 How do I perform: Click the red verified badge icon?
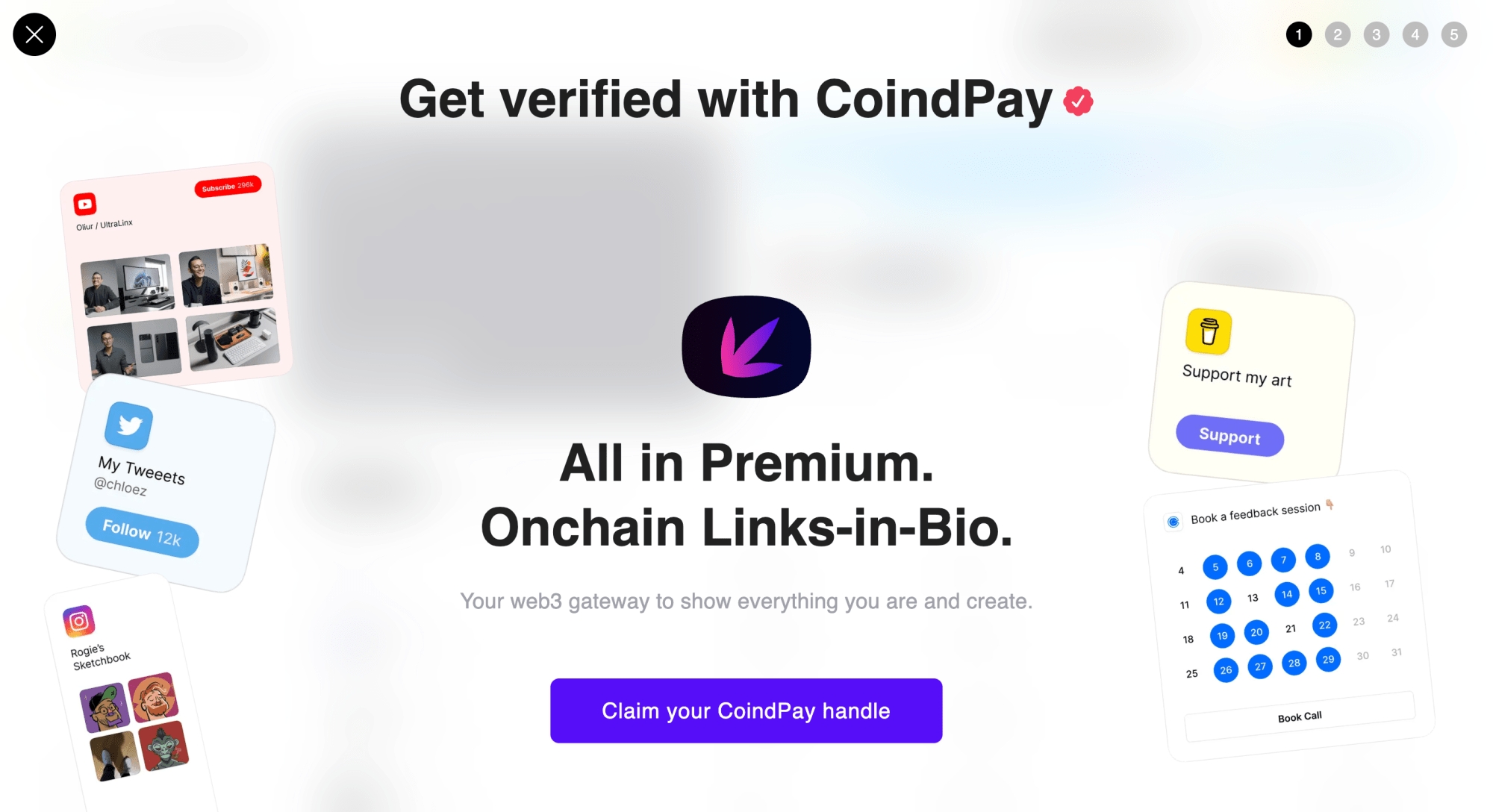tap(1078, 101)
